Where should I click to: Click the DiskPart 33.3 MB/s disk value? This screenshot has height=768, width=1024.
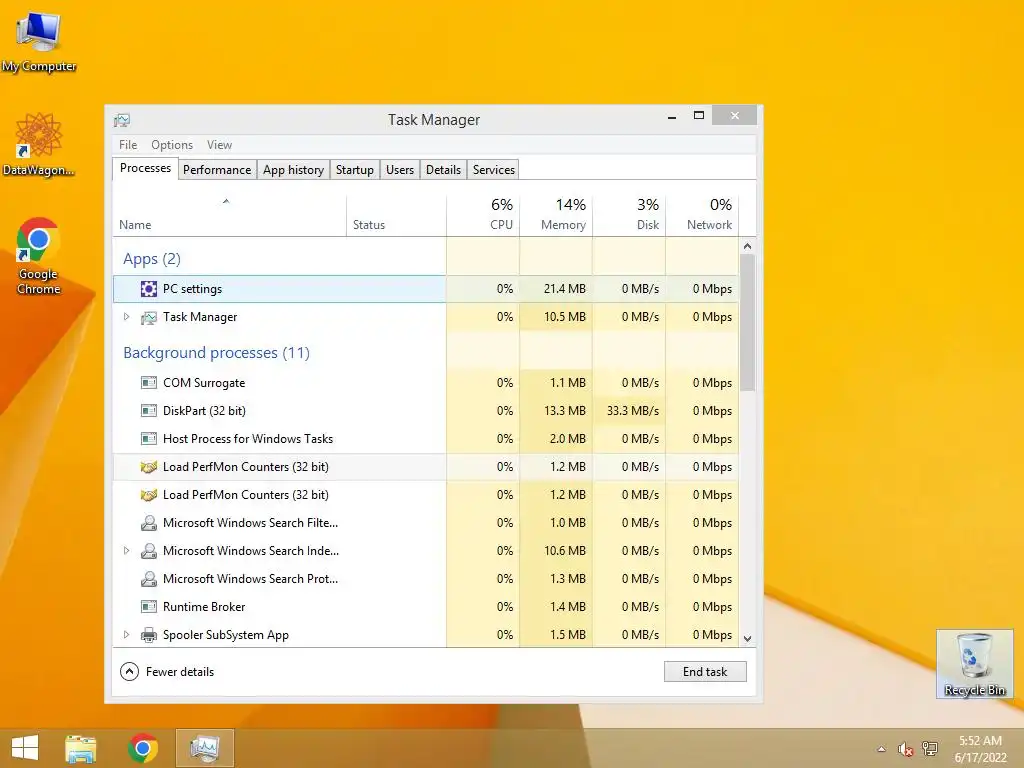(x=632, y=411)
